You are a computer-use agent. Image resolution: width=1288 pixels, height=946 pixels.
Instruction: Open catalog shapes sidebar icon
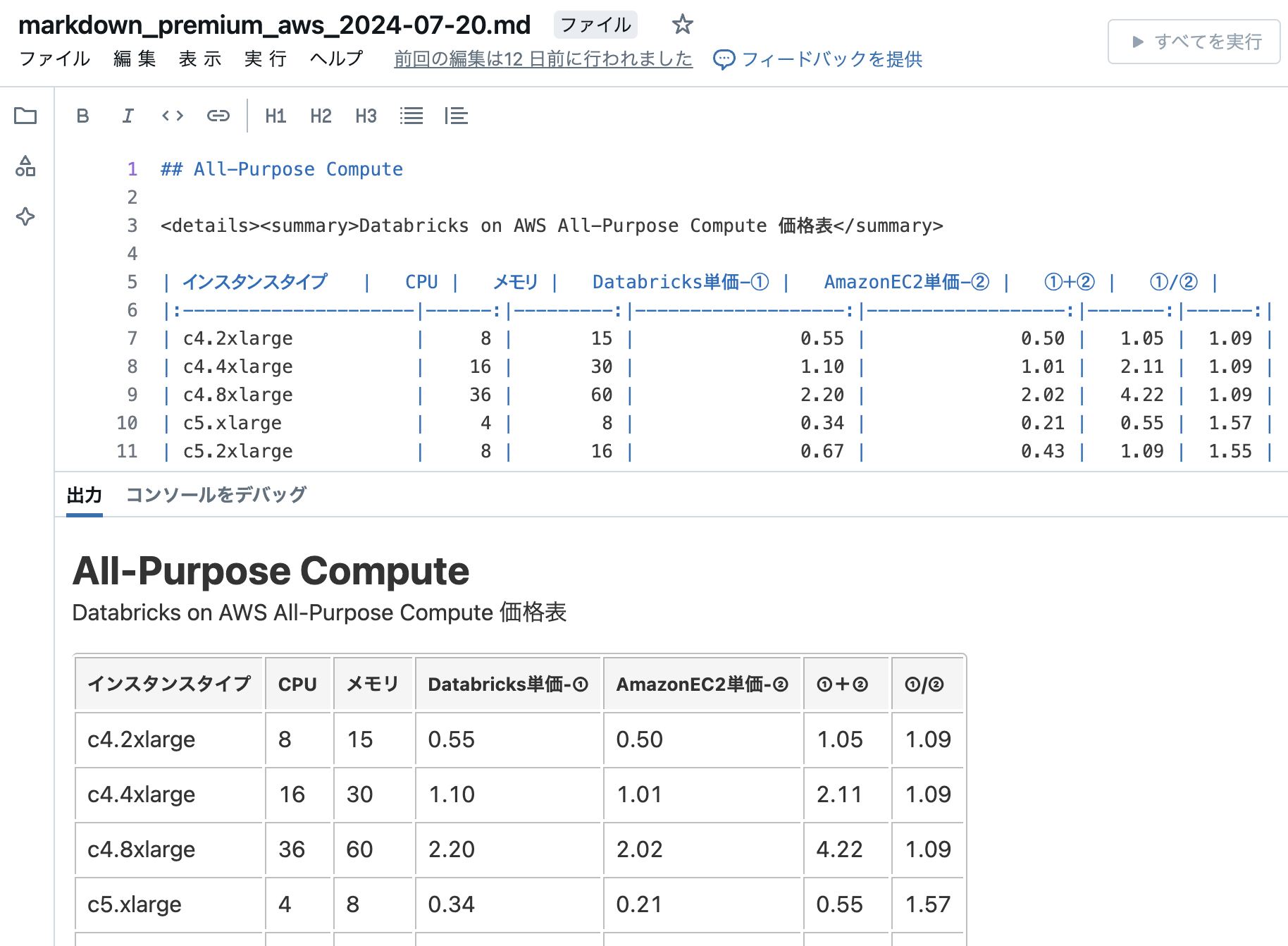[x=25, y=166]
